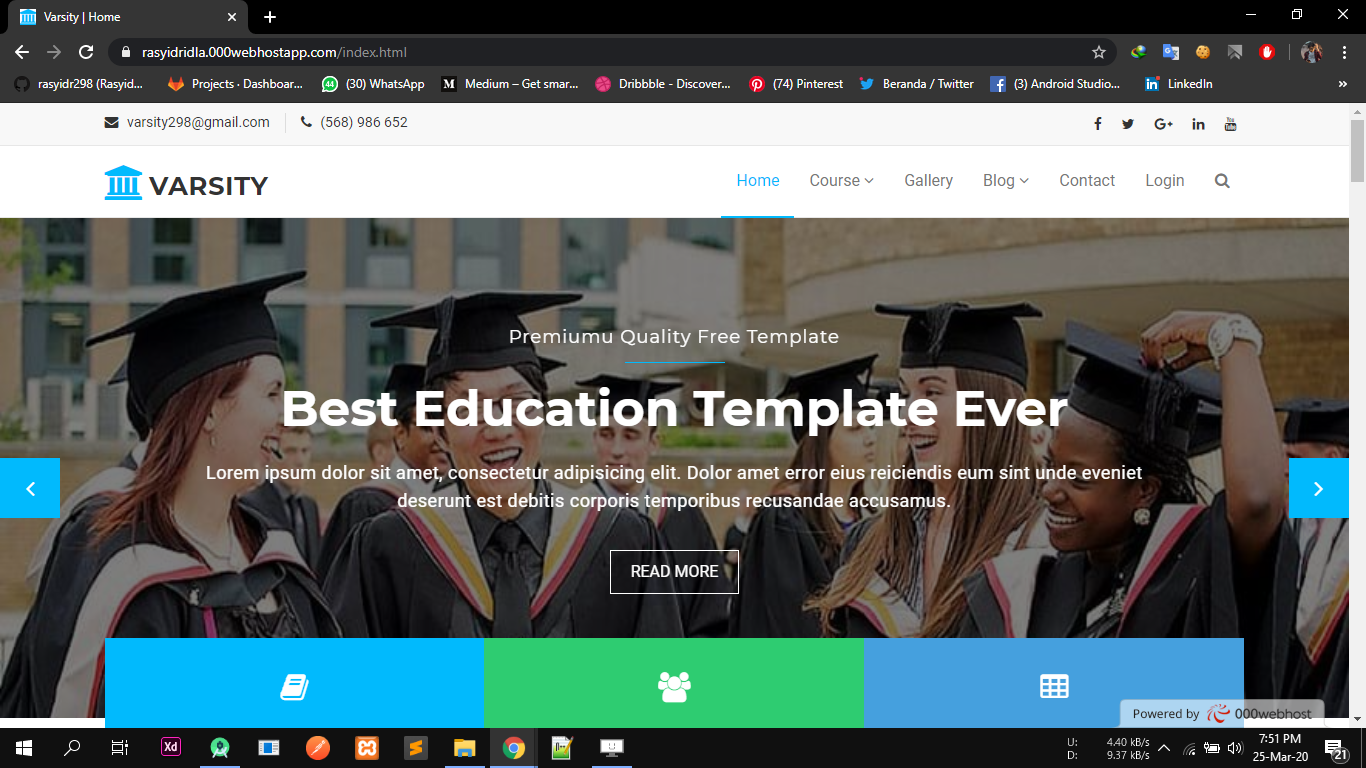
Task: Click the YouTube icon in the header
Action: (1231, 123)
